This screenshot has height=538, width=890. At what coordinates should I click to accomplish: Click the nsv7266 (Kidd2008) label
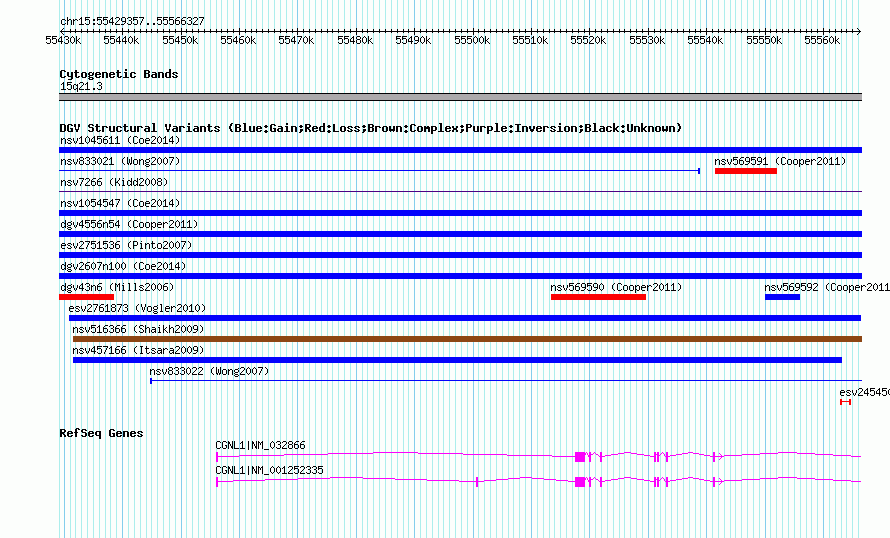pyautogui.click(x=114, y=182)
